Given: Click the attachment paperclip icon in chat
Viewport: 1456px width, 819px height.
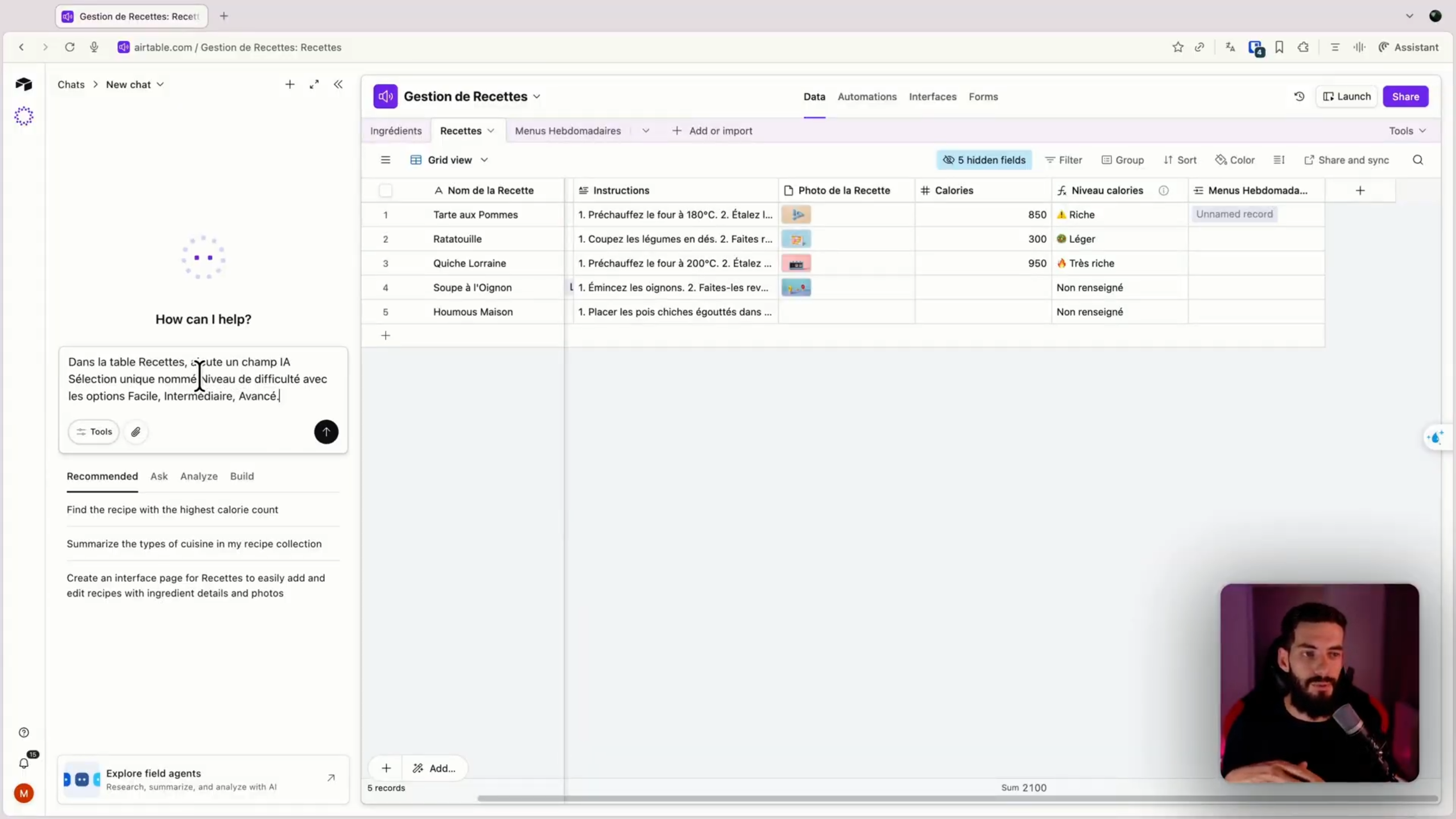Looking at the screenshot, I should (136, 432).
